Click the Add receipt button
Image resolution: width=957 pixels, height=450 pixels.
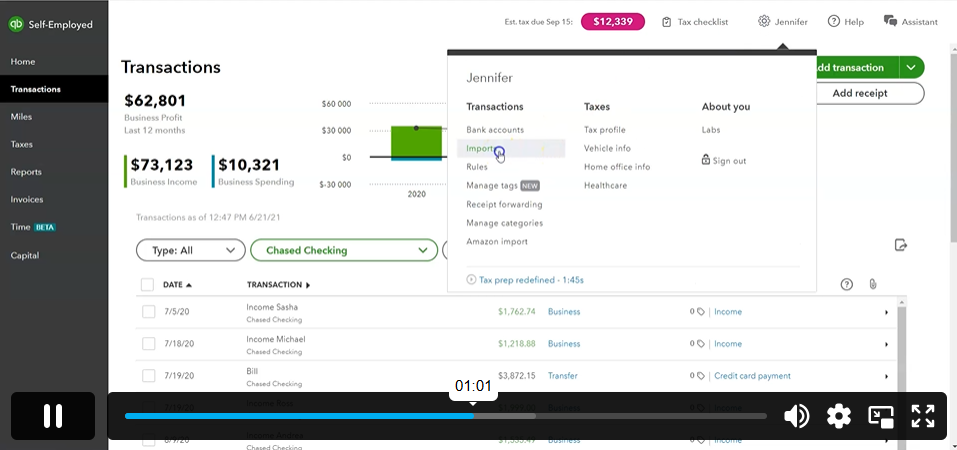[x=864, y=93]
